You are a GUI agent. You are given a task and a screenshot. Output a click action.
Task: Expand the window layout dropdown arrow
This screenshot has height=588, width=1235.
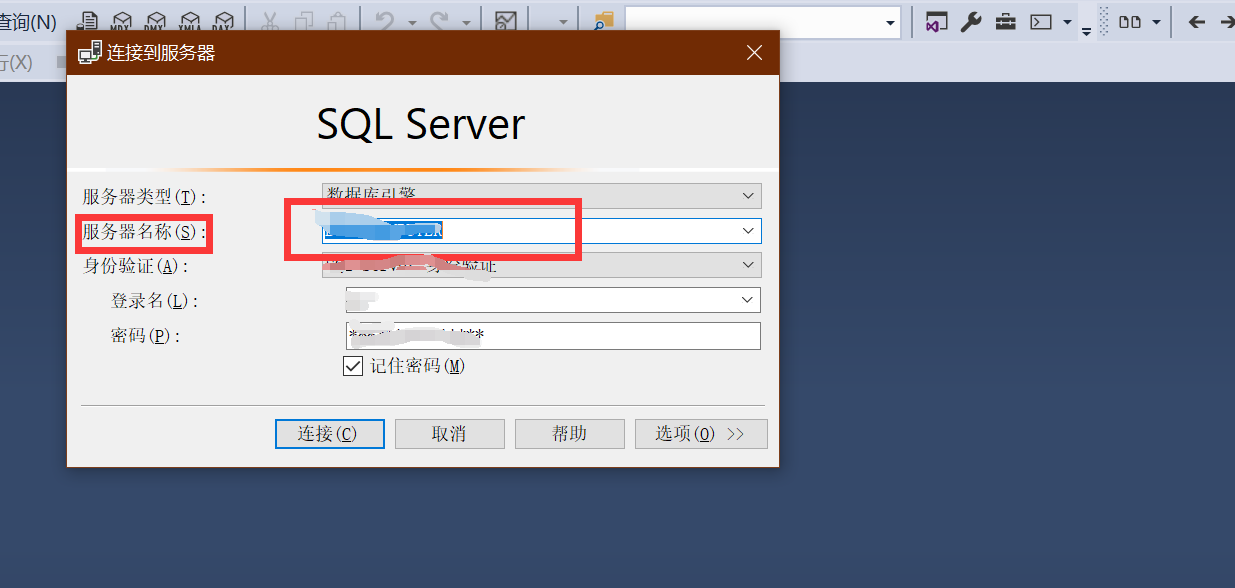pyautogui.click(x=1156, y=22)
